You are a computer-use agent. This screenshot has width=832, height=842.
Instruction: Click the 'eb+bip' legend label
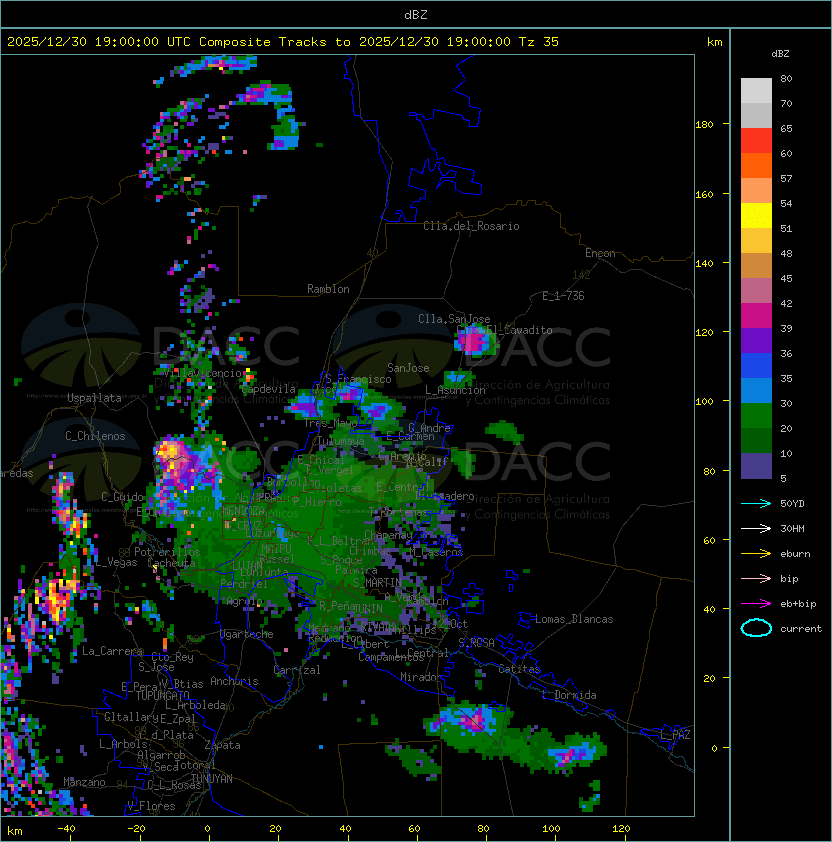[798, 604]
